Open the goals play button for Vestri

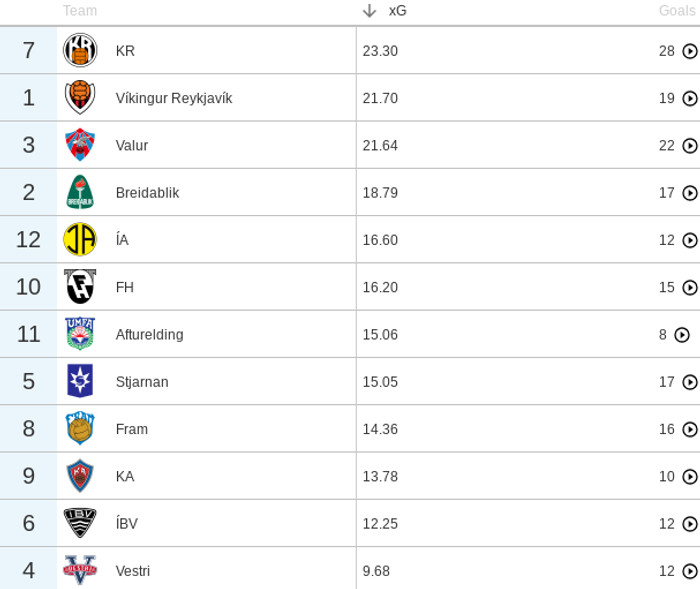coord(690,571)
